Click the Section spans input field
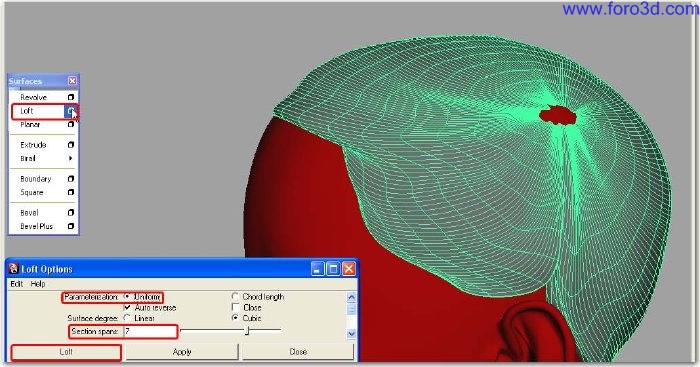Screen dimensions: 700x367 pos(150,331)
